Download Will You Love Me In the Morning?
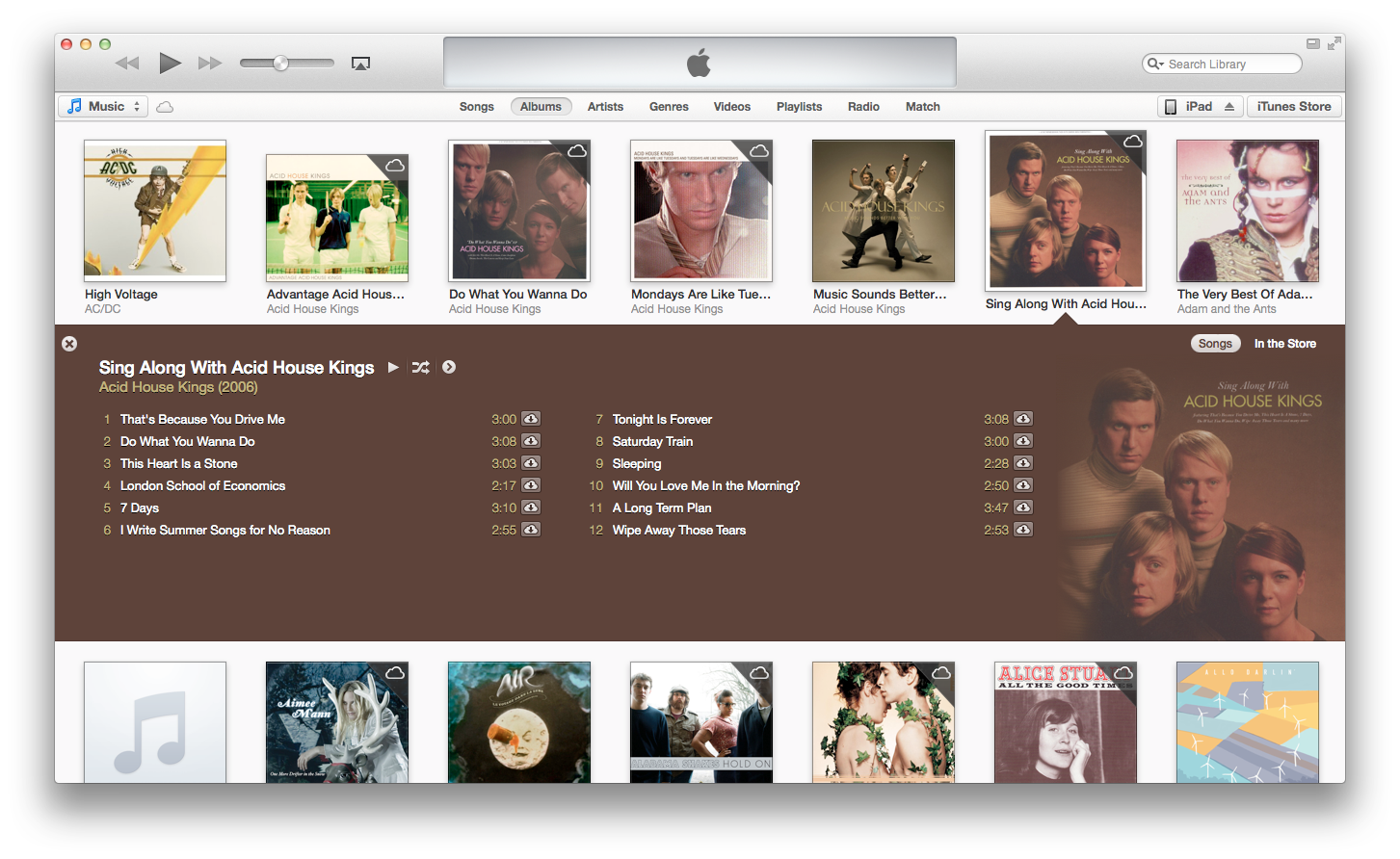 click(x=1023, y=485)
